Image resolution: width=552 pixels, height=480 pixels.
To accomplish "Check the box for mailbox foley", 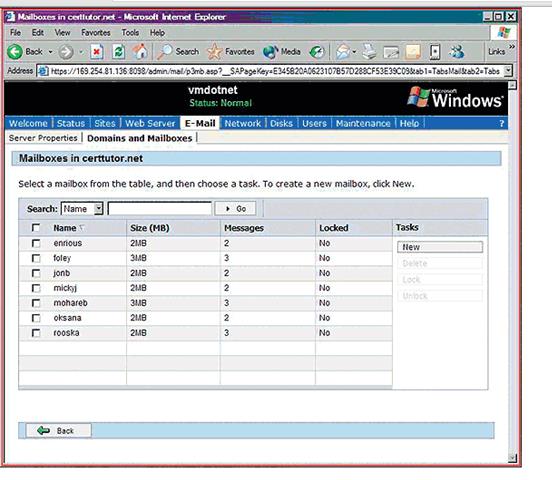I will coord(36,258).
